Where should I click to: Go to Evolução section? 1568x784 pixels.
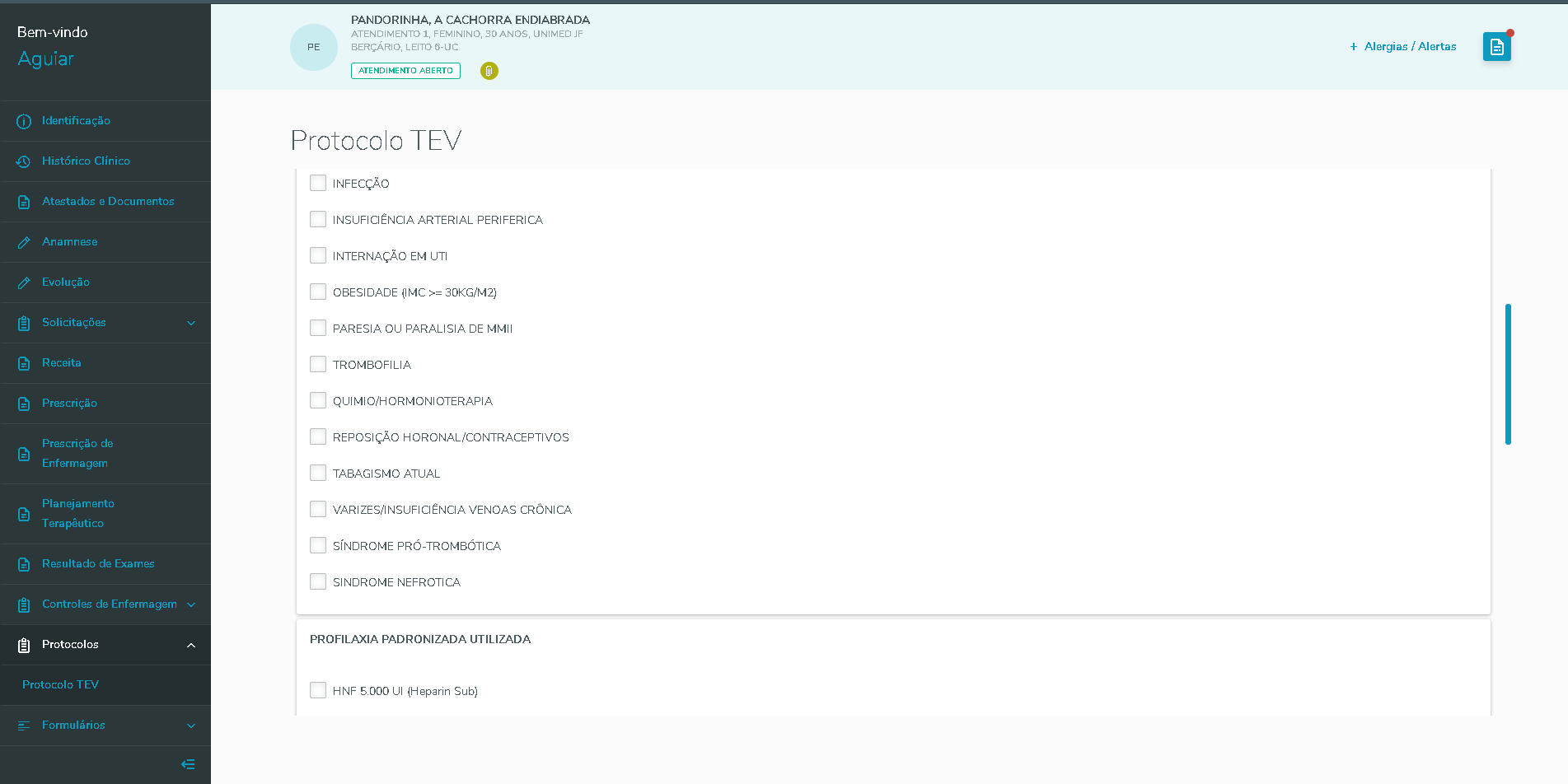point(105,282)
